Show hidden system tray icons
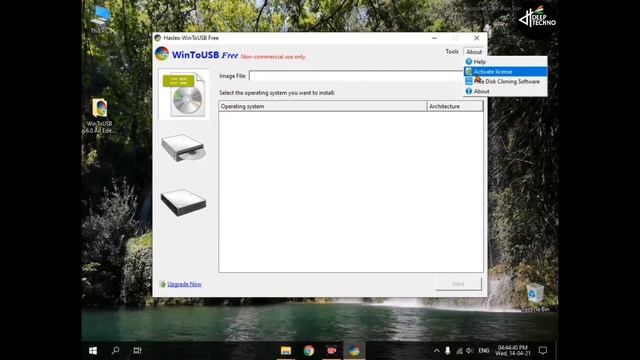Screen dimensions: 640x360 pyautogui.click(x=436, y=351)
